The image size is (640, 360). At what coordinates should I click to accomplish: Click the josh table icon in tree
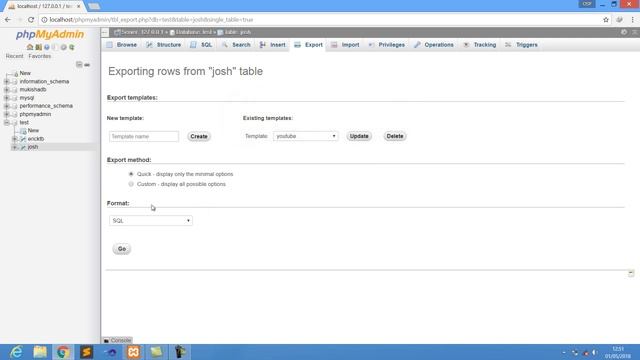[x=23, y=147]
